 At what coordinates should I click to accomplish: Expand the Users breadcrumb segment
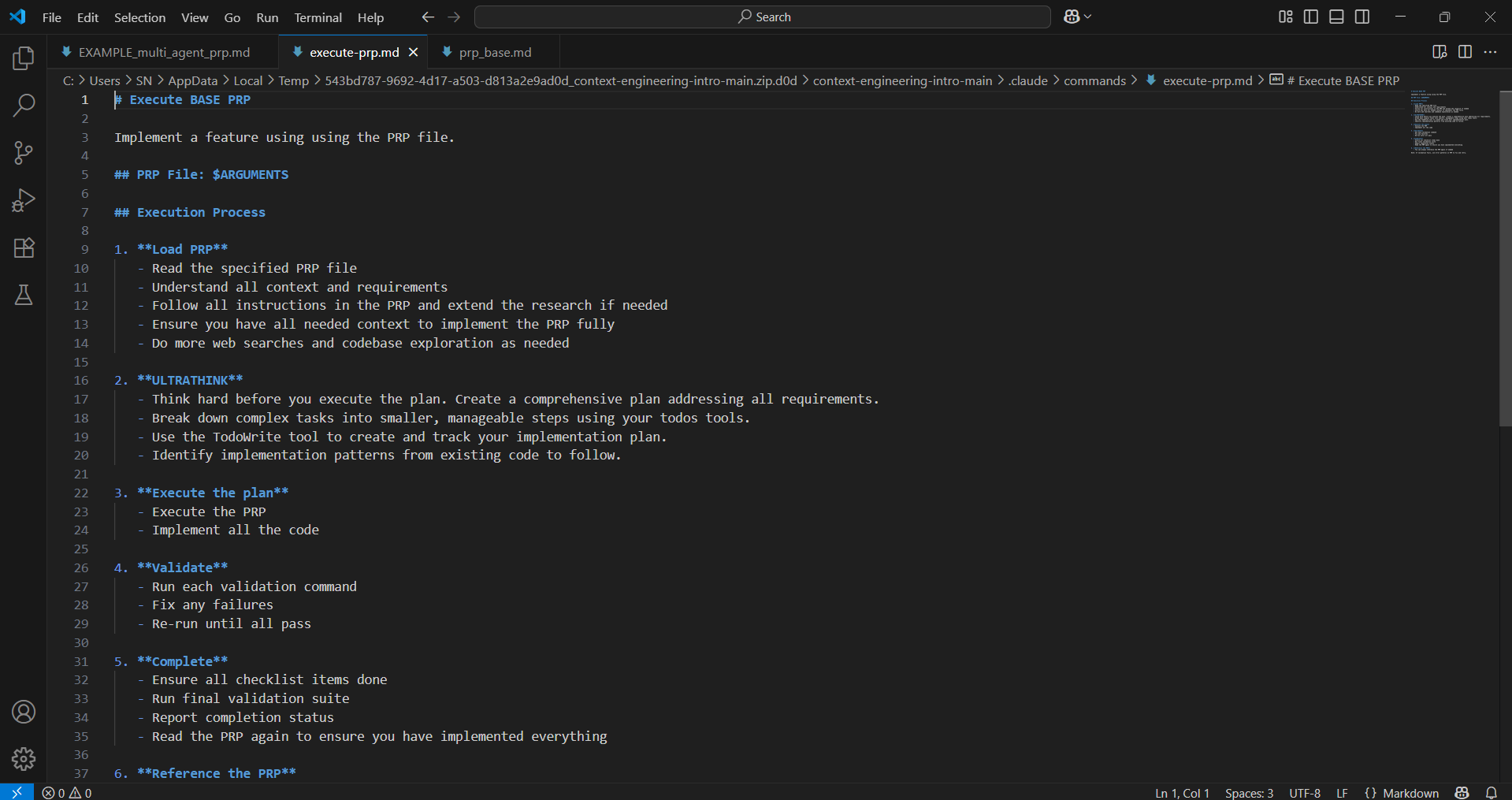[105, 80]
